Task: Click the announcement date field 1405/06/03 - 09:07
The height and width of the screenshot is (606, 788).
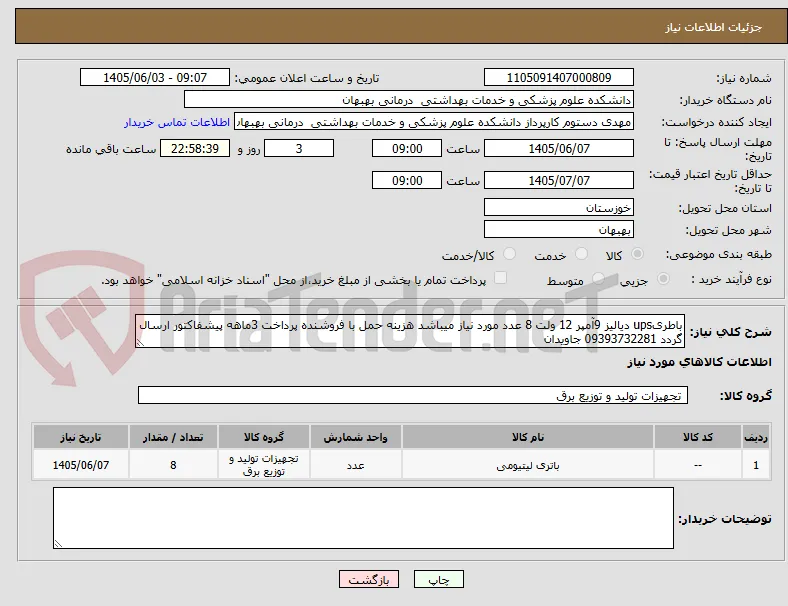Action: 155,77
